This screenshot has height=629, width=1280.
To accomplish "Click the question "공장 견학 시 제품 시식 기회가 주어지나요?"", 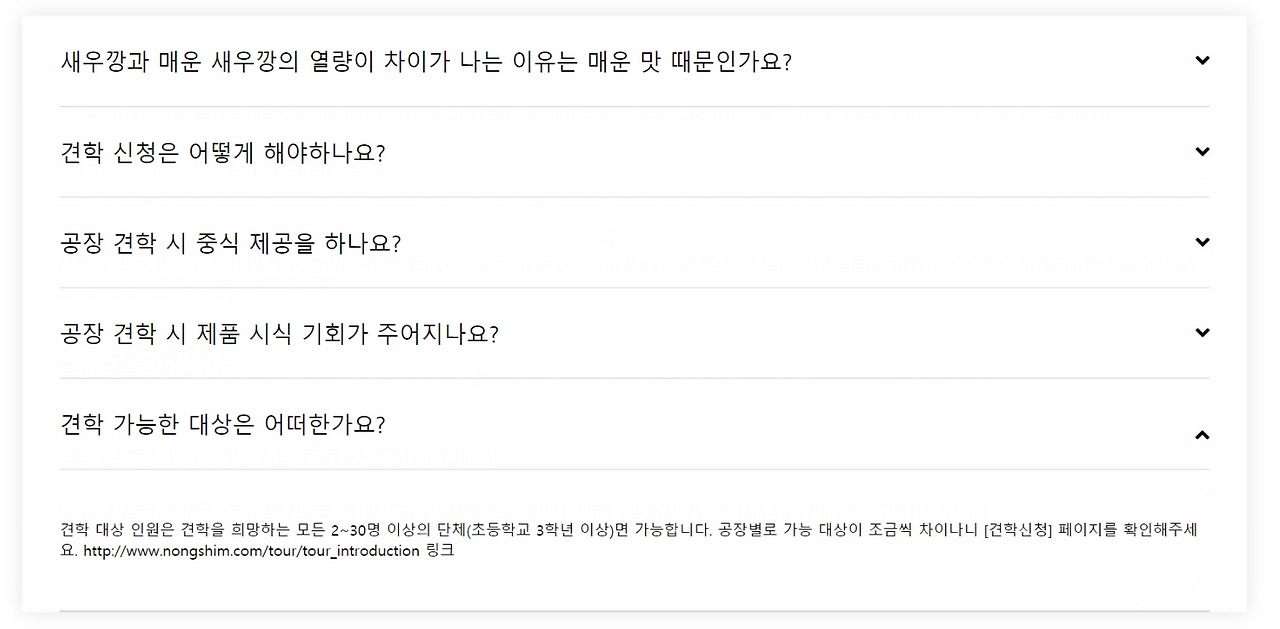I will click(x=278, y=332).
